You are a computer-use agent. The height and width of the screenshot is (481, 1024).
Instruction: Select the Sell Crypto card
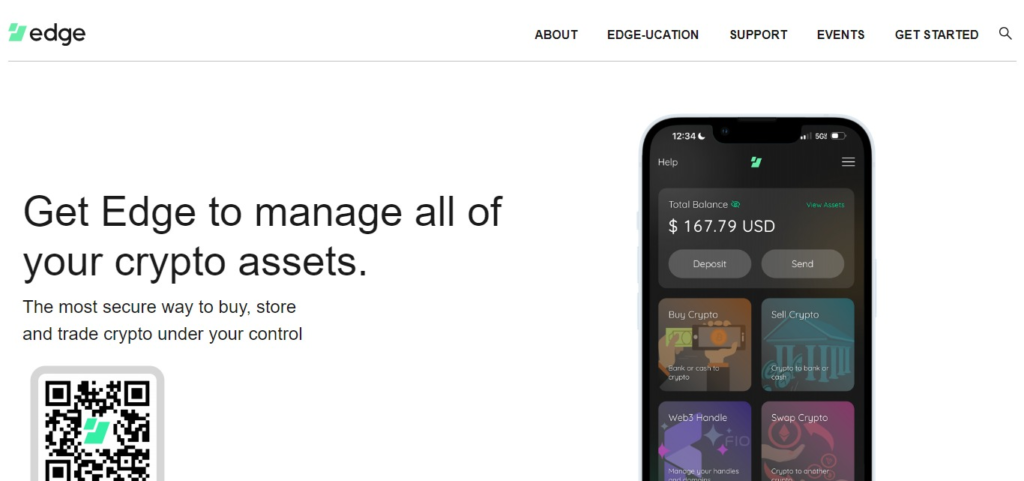tap(807, 344)
